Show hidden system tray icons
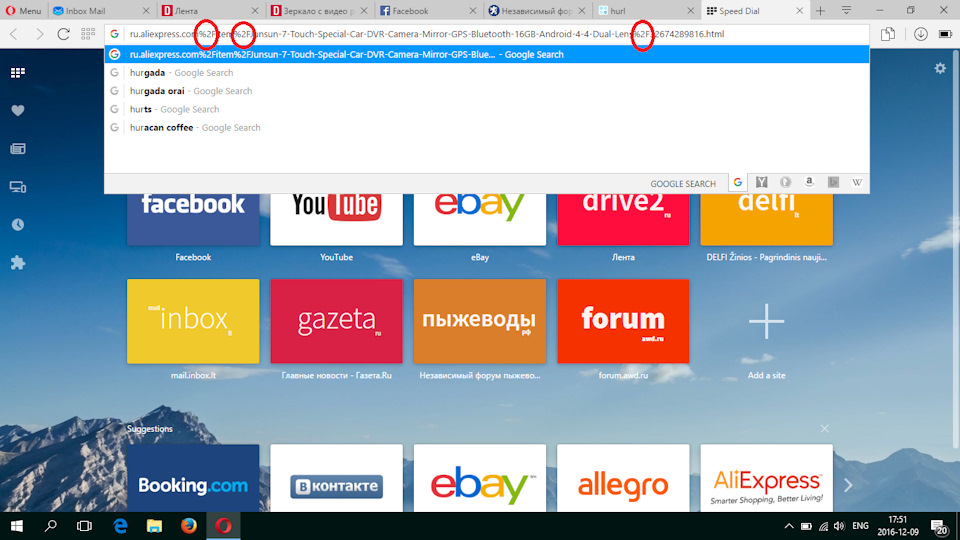Viewport: 960px width, 540px height. [x=789, y=526]
